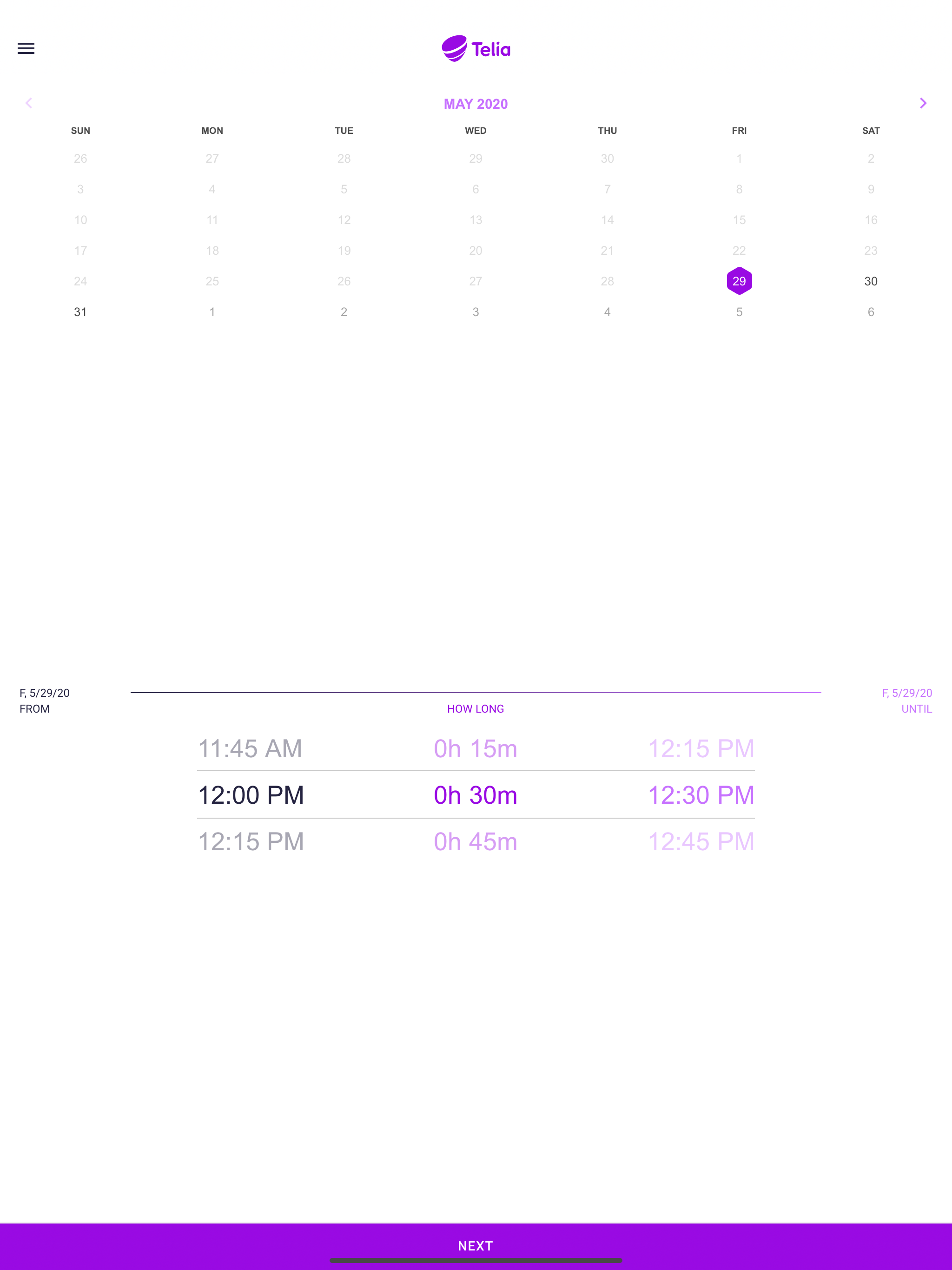
Task: Select the 12:00 PM start time
Action: (x=251, y=795)
